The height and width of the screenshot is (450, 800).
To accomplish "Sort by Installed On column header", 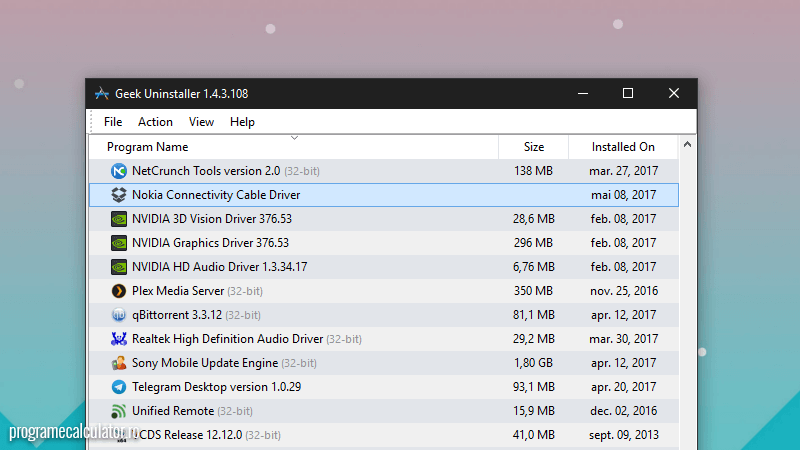I will coord(623,147).
